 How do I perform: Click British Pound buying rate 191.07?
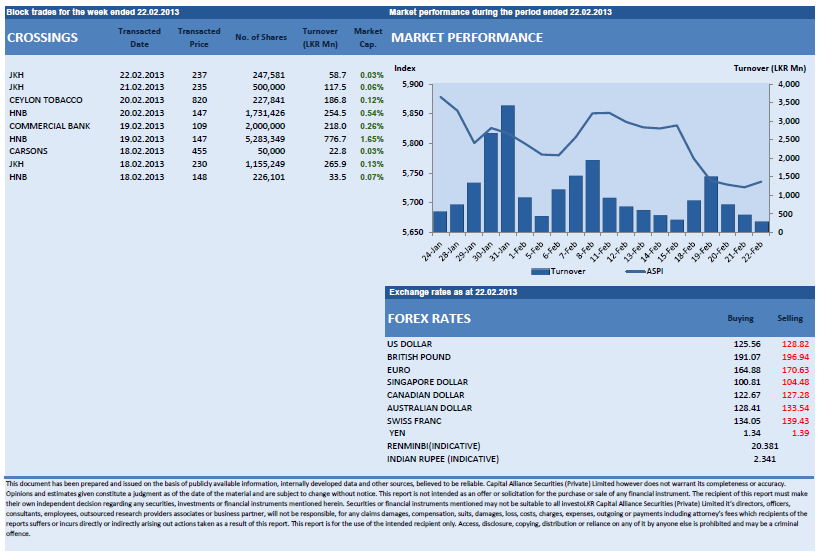[x=747, y=357]
